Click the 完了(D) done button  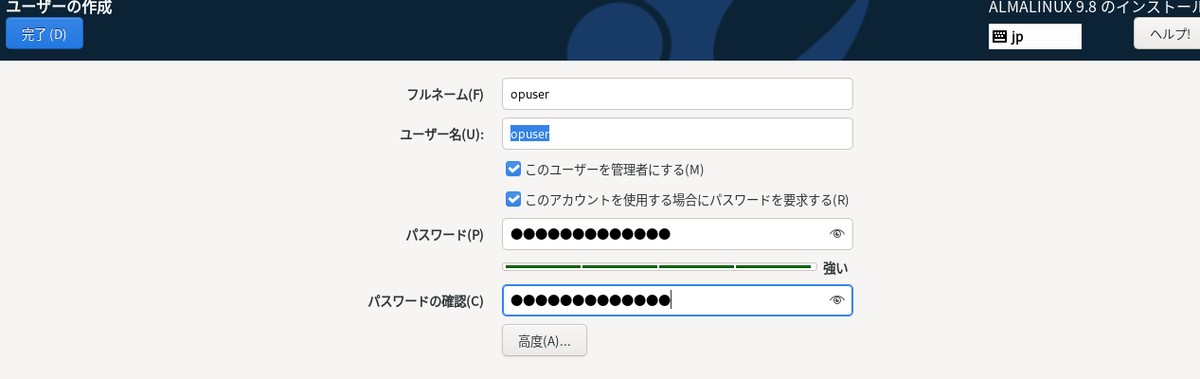pos(44,33)
